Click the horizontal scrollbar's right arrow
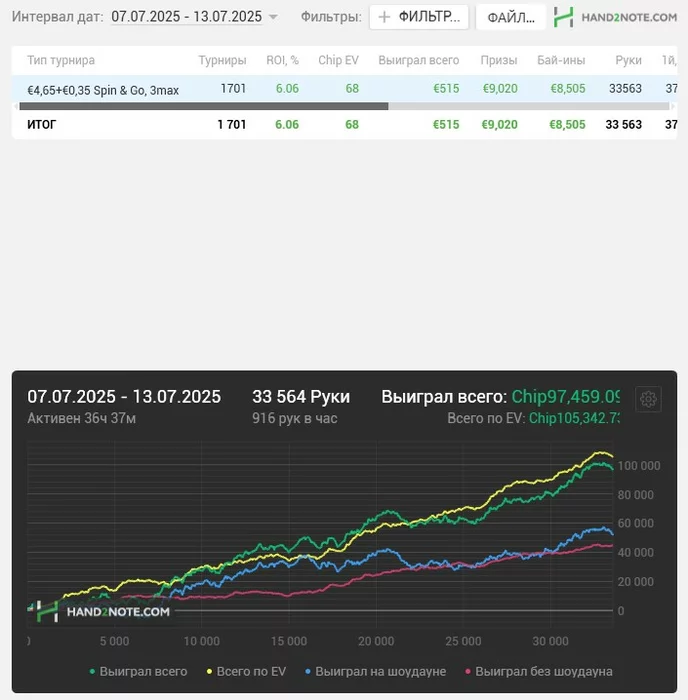Screen dimensions: 688x700 click(673, 106)
